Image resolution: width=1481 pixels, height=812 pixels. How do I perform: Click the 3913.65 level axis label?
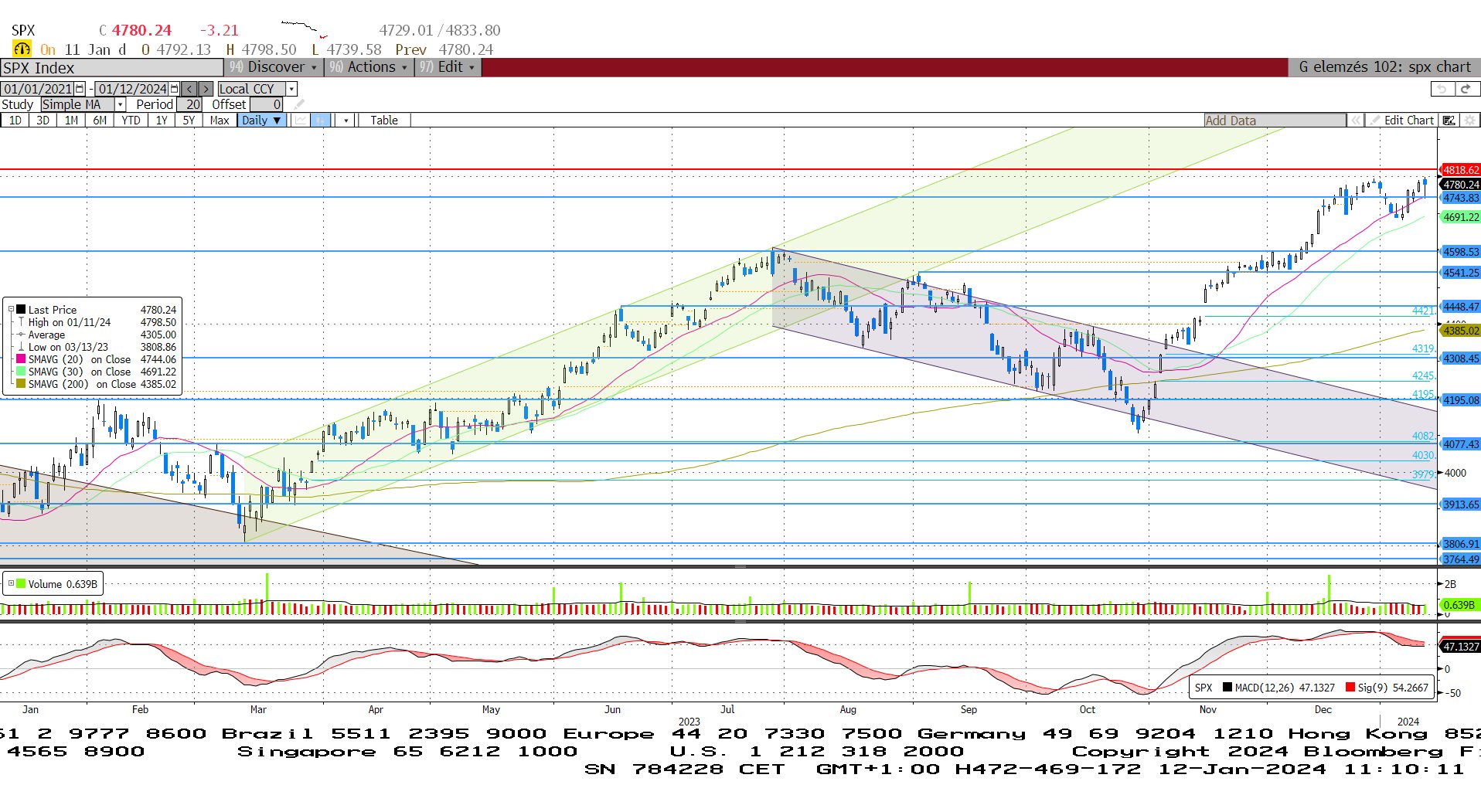pyautogui.click(x=1460, y=505)
